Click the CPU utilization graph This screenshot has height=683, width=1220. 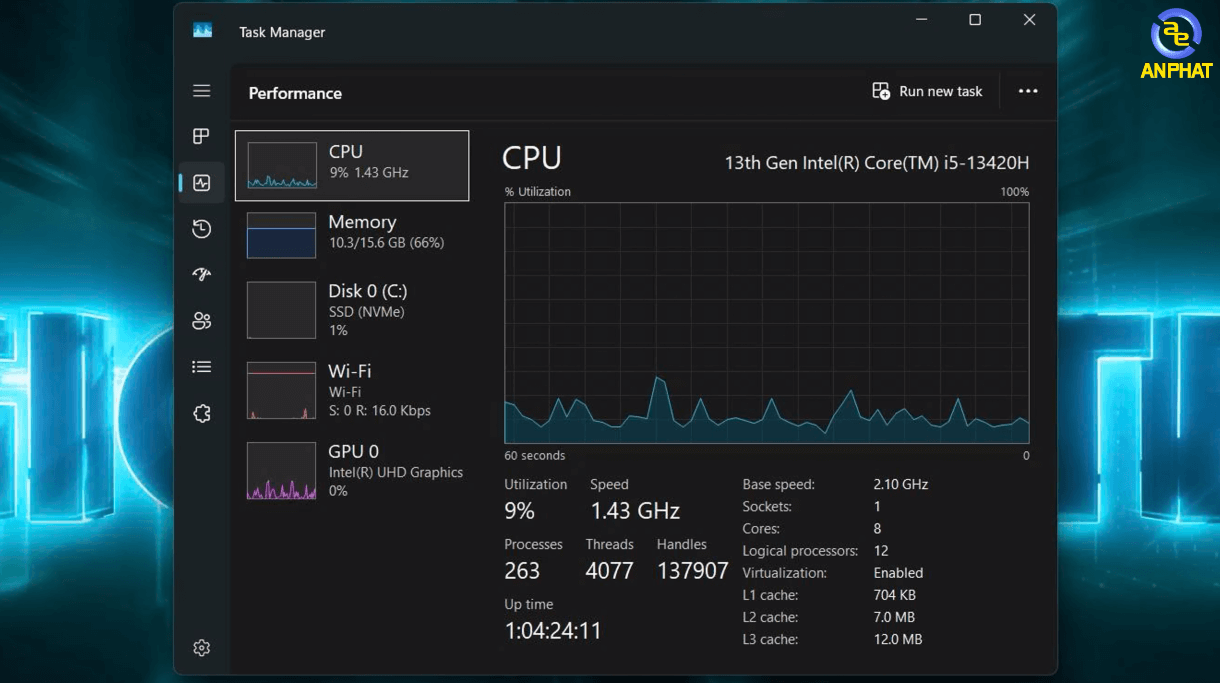click(x=767, y=323)
